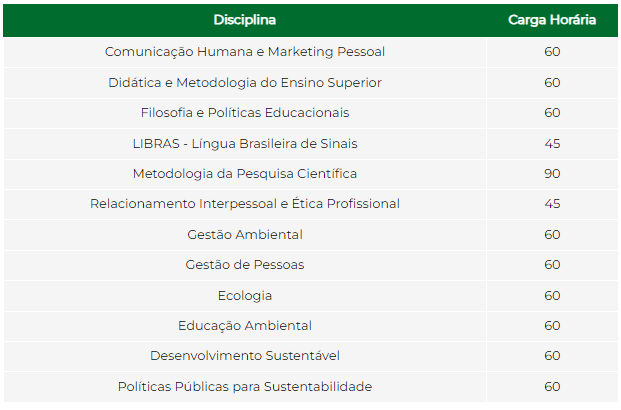
Task: Click the Disciplina column header
Action: point(244,20)
